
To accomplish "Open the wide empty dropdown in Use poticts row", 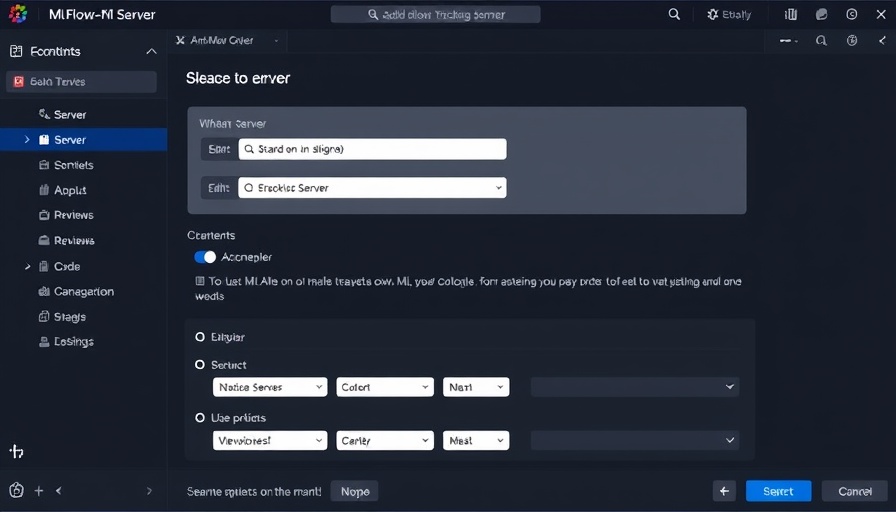I will (635, 441).
